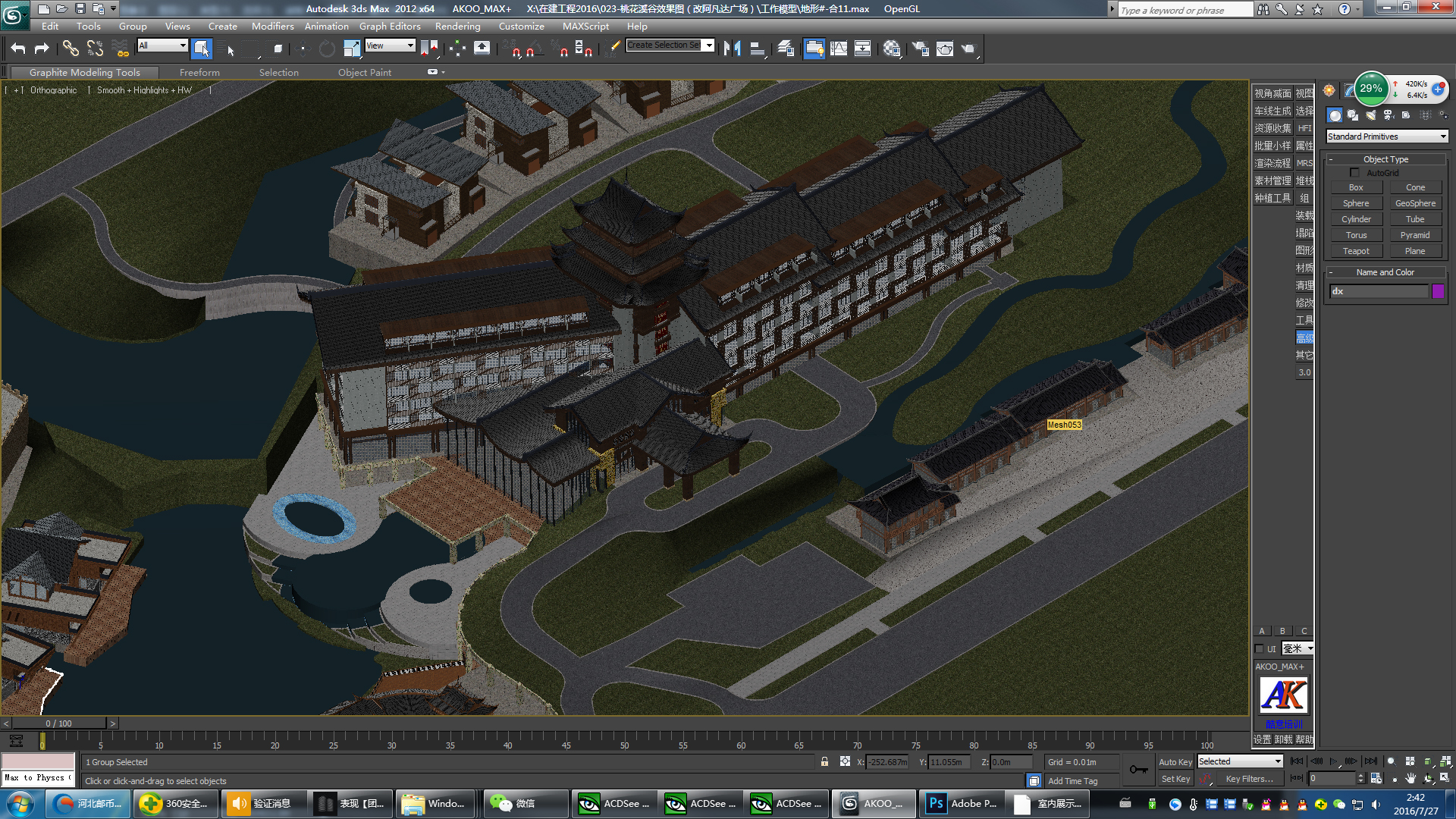Image resolution: width=1456 pixels, height=819 pixels.
Task: Click the 素材管理 plugin button
Action: click(x=1272, y=180)
